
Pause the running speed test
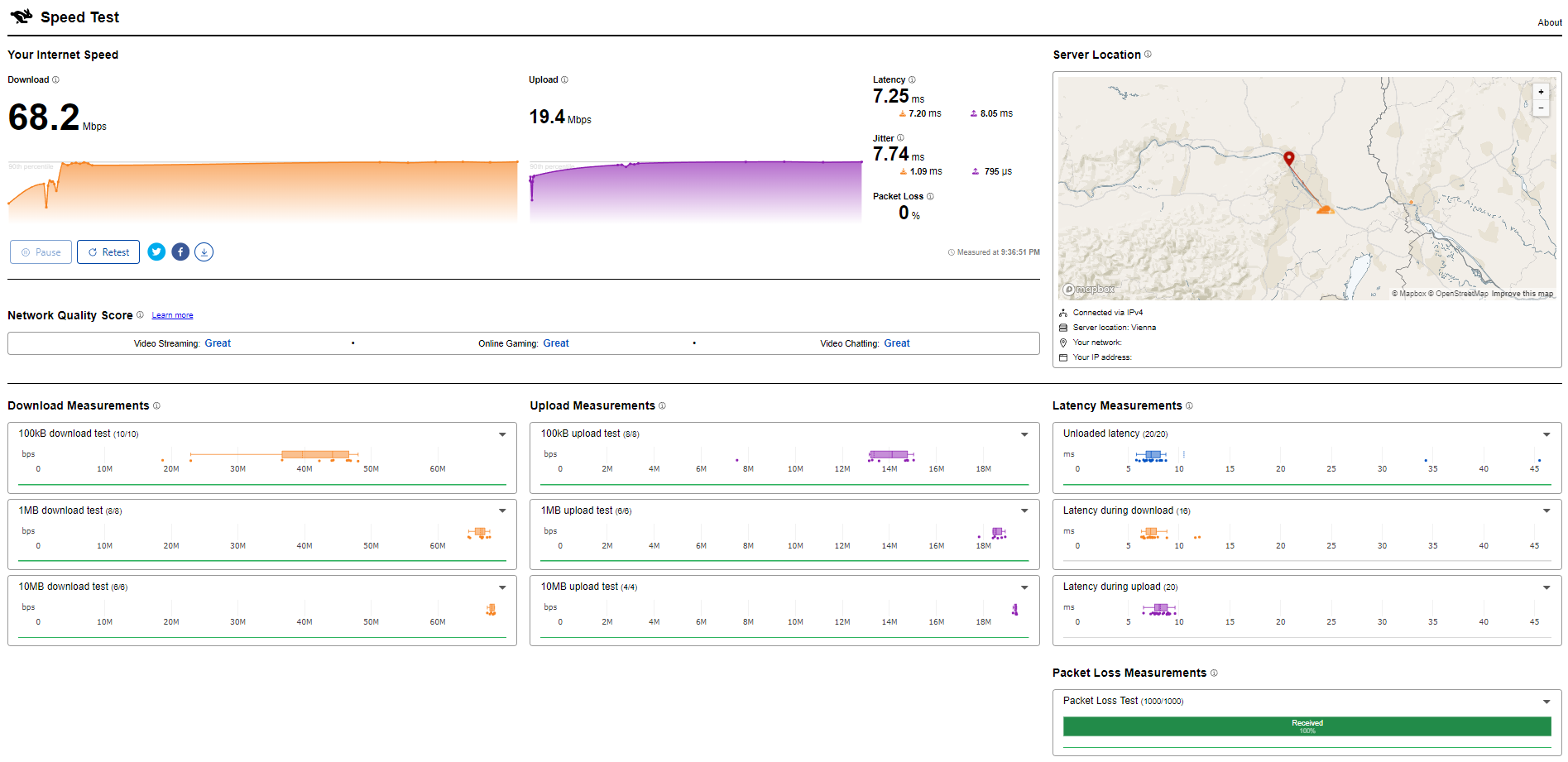[40, 252]
